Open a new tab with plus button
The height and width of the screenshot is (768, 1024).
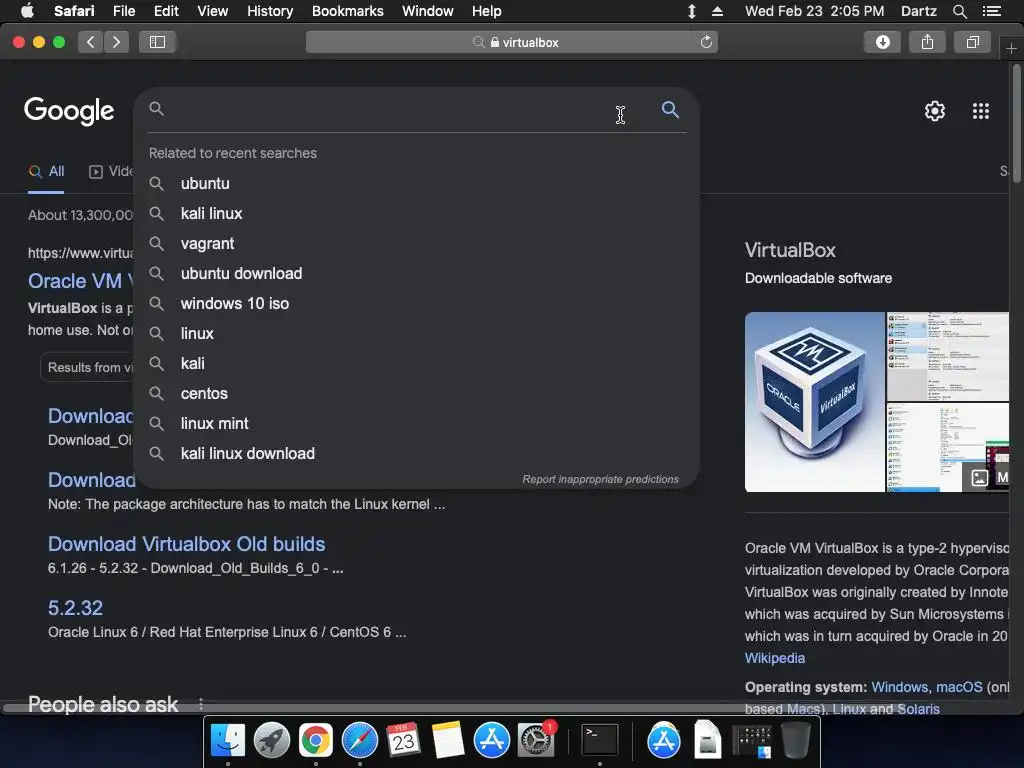pos(1011,48)
